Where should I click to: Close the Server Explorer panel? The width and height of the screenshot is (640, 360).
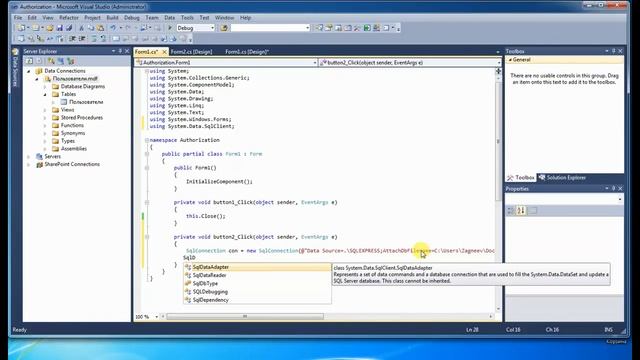click(x=127, y=51)
